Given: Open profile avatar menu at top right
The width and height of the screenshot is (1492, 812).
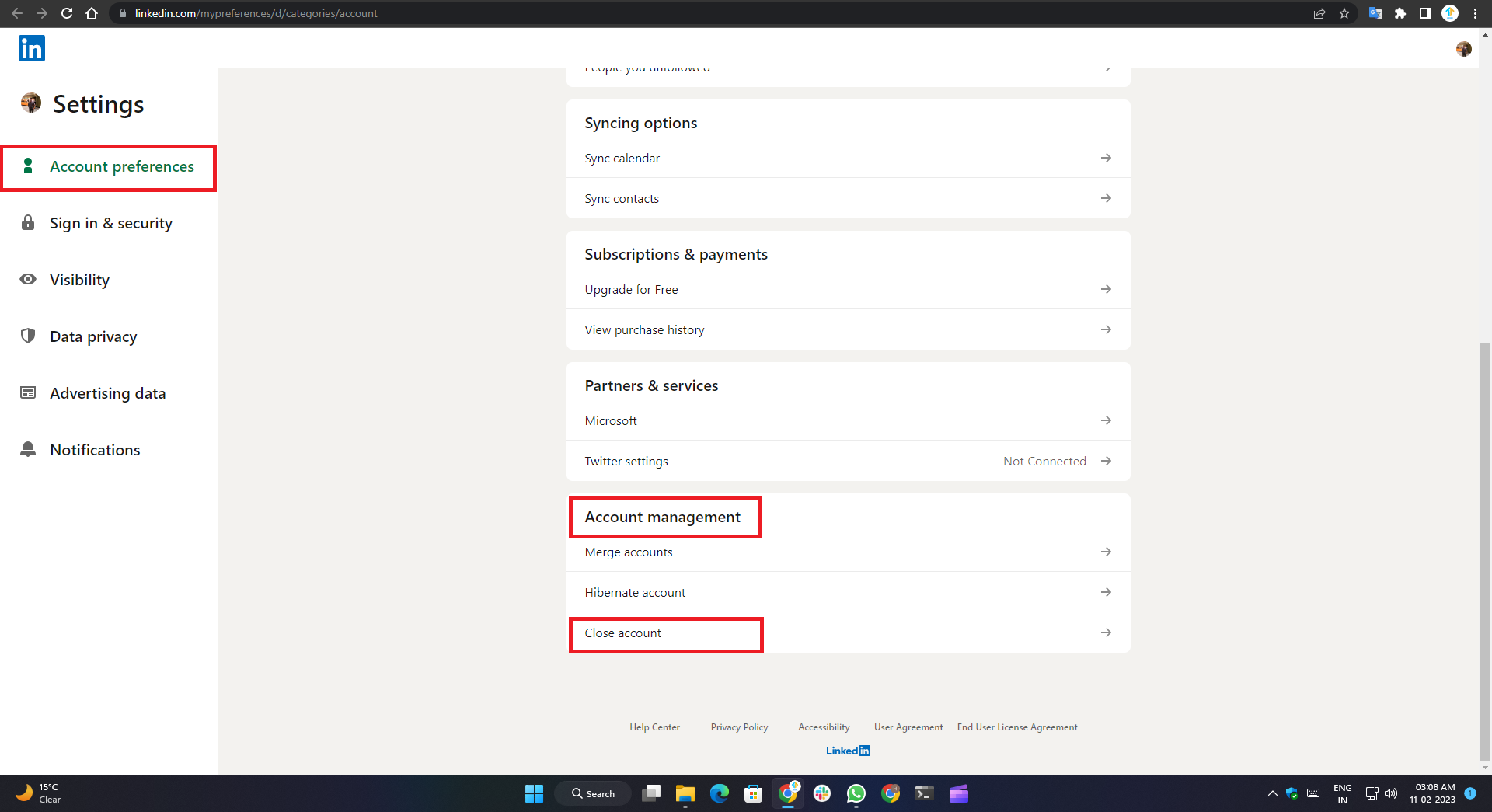Looking at the screenshot, I should (x=1463, y=49).
